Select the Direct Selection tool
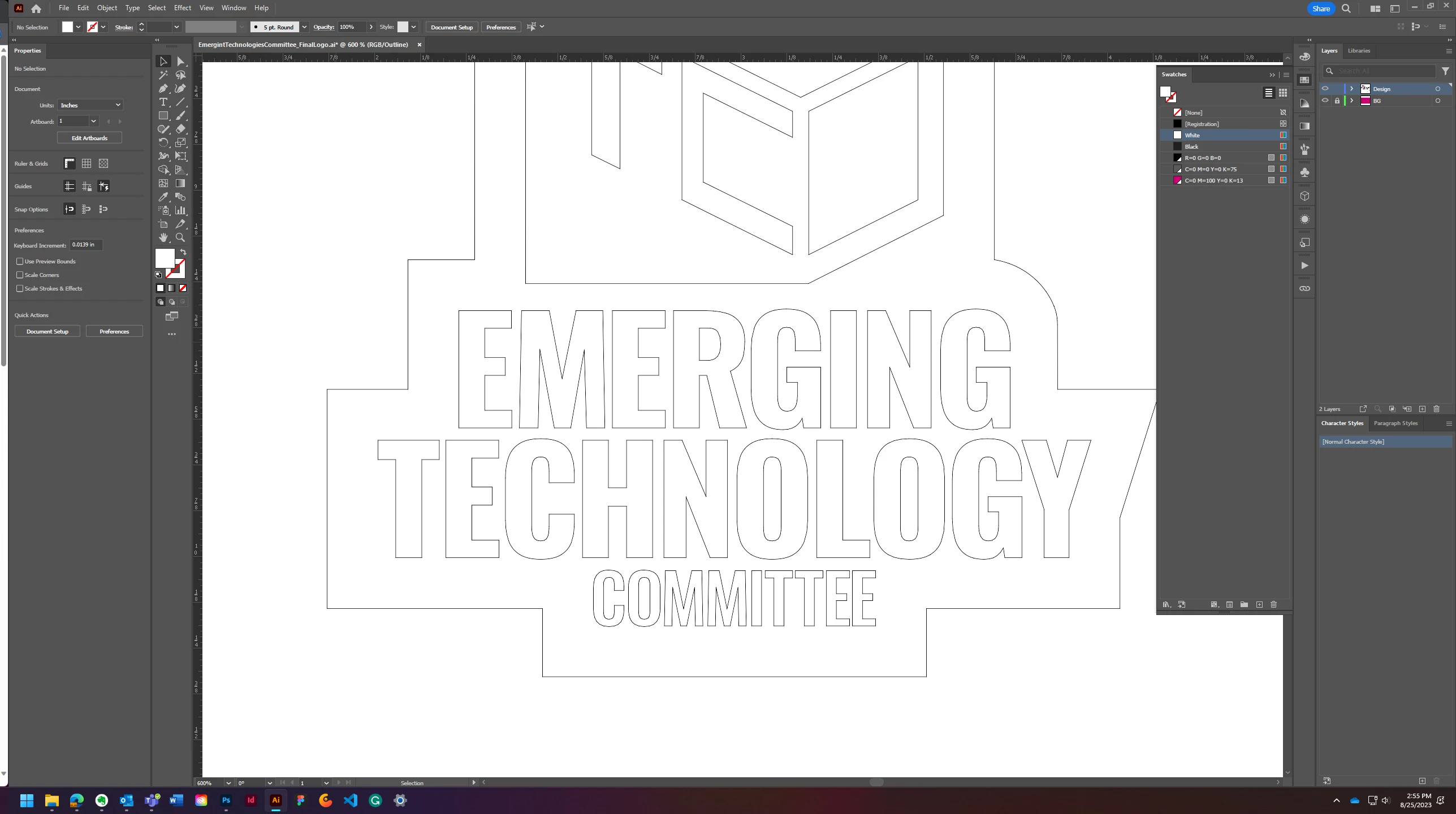 [180, 61]
